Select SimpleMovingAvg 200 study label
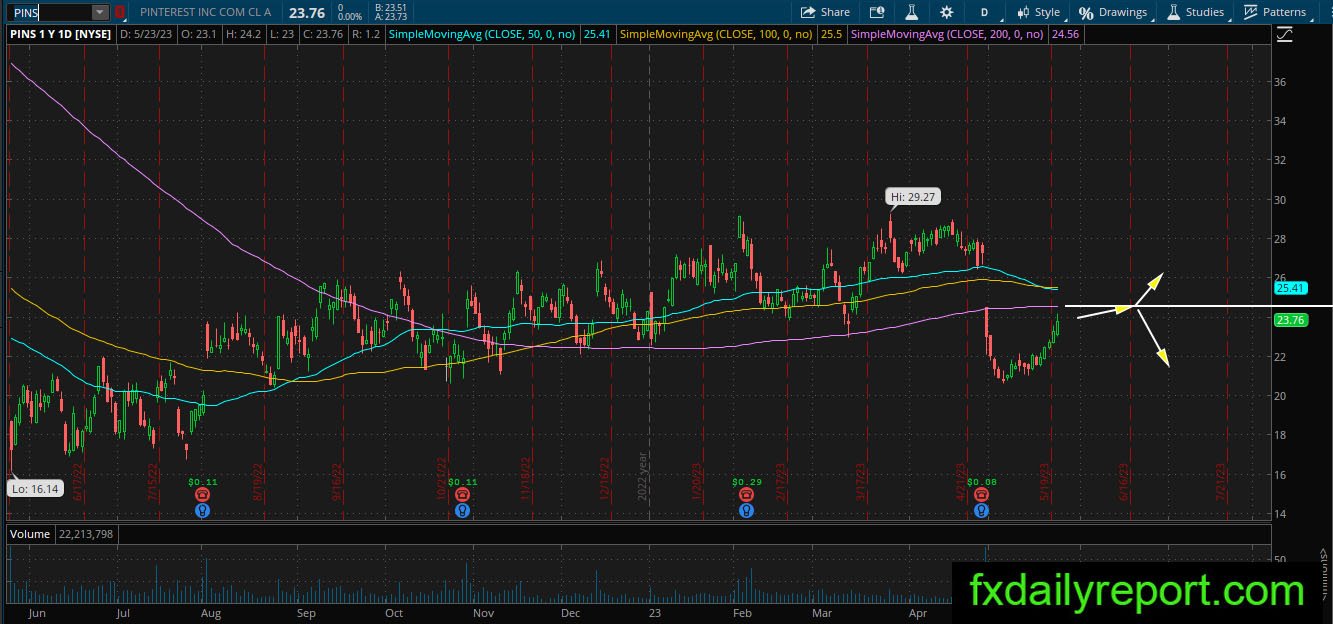 coord(946,33)
